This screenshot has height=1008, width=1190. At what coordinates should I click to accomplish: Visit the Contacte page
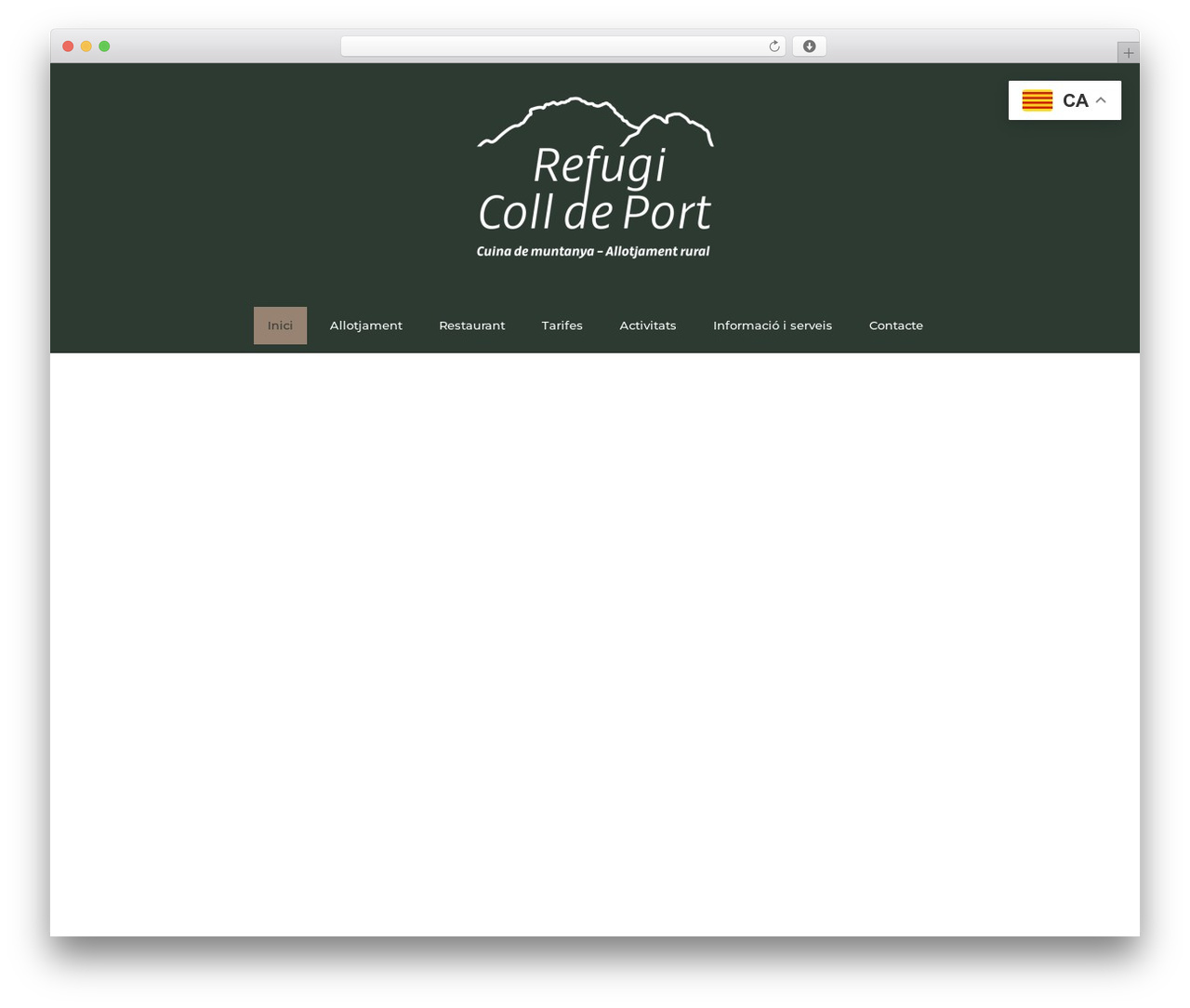pyautogui.click(x=896, y=325)
